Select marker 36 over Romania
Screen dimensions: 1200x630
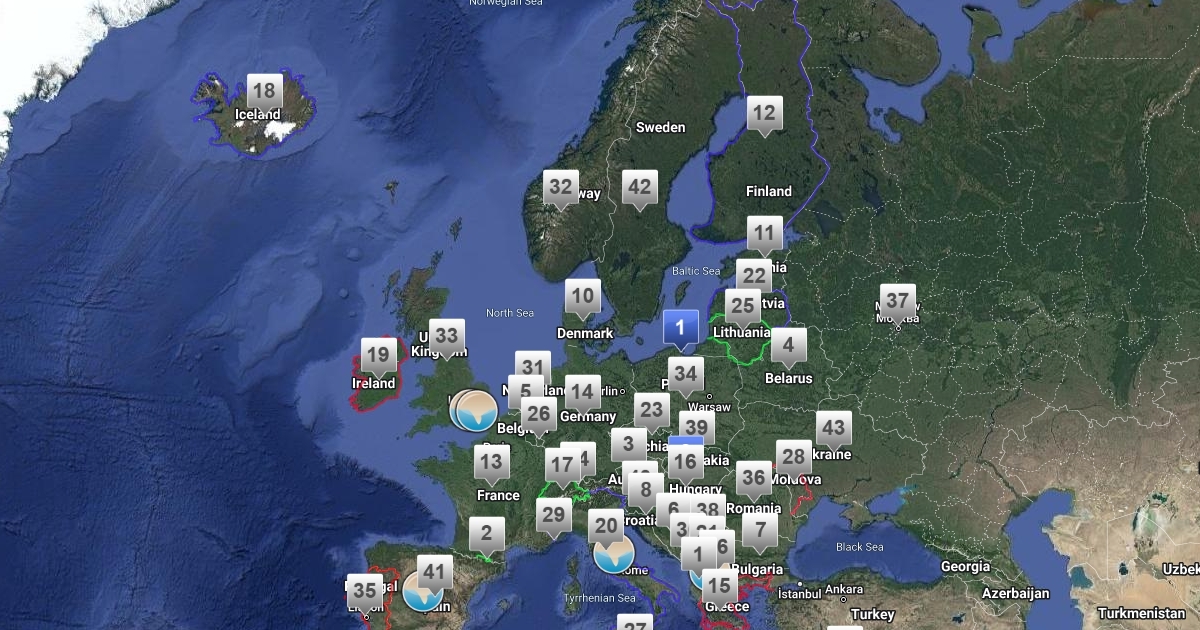coord(754,478)
